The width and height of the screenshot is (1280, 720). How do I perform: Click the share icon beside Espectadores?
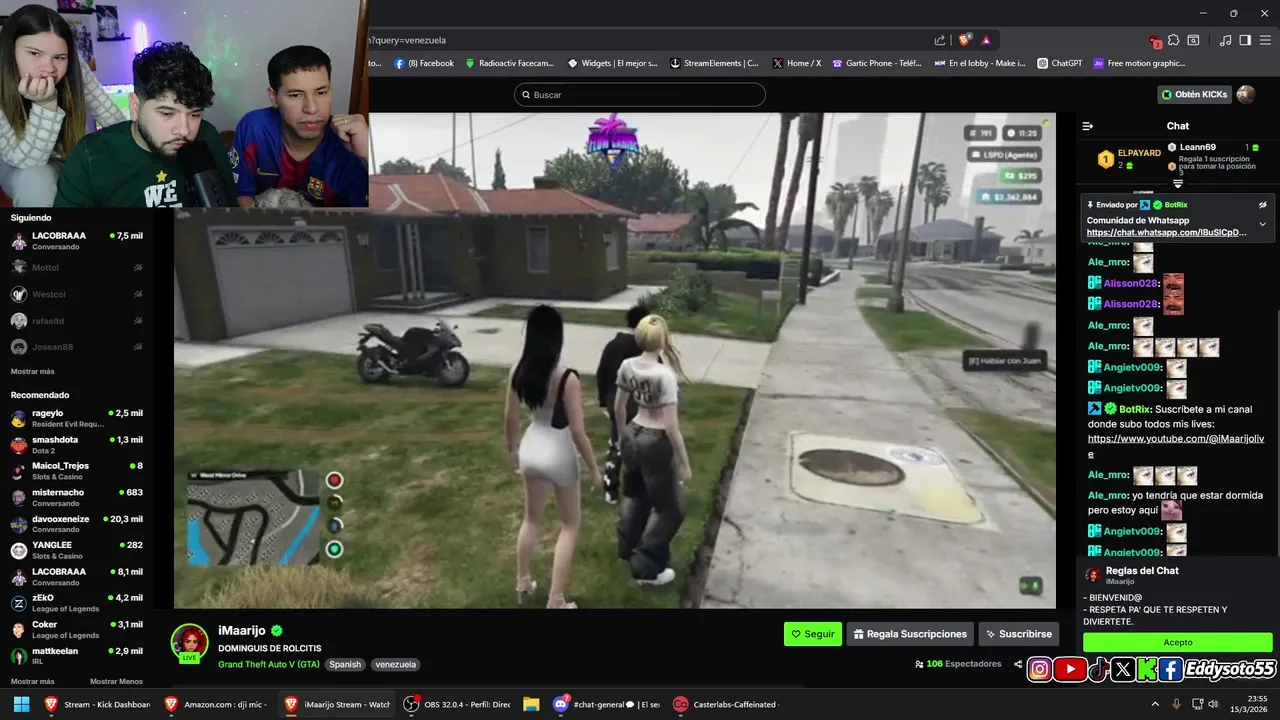pos(1018,664)
